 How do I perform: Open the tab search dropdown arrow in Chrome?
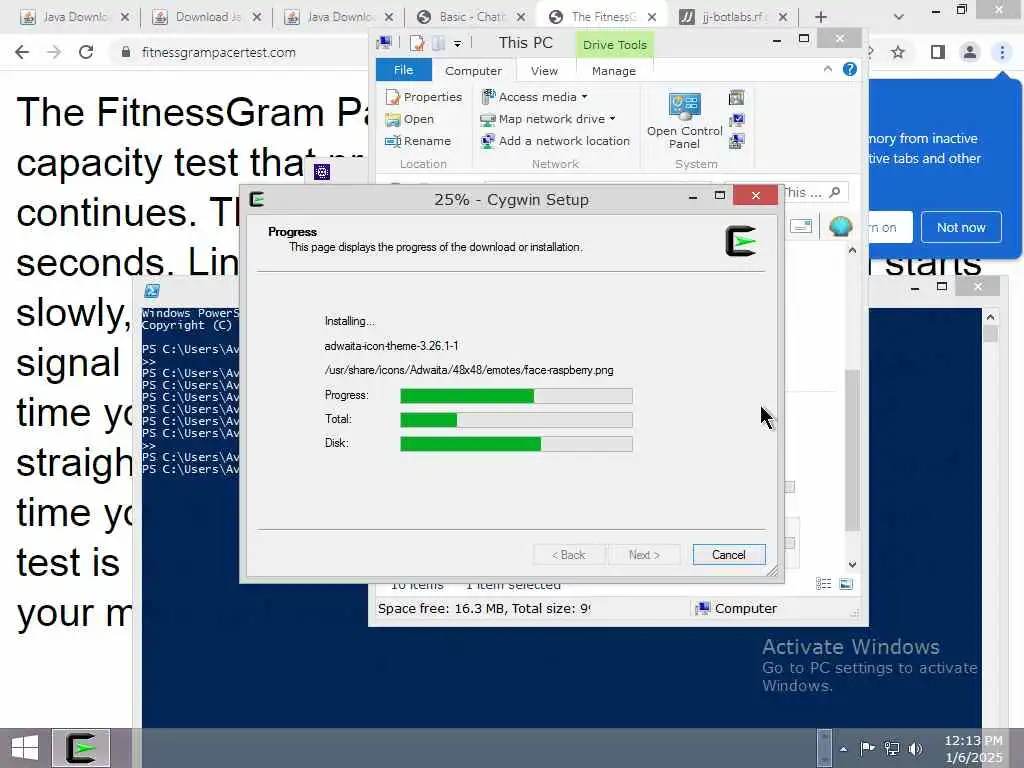point(899,17)
